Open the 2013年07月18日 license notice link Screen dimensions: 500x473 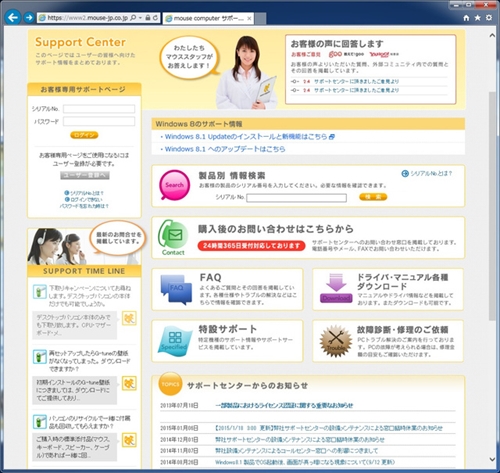(284, 405)
